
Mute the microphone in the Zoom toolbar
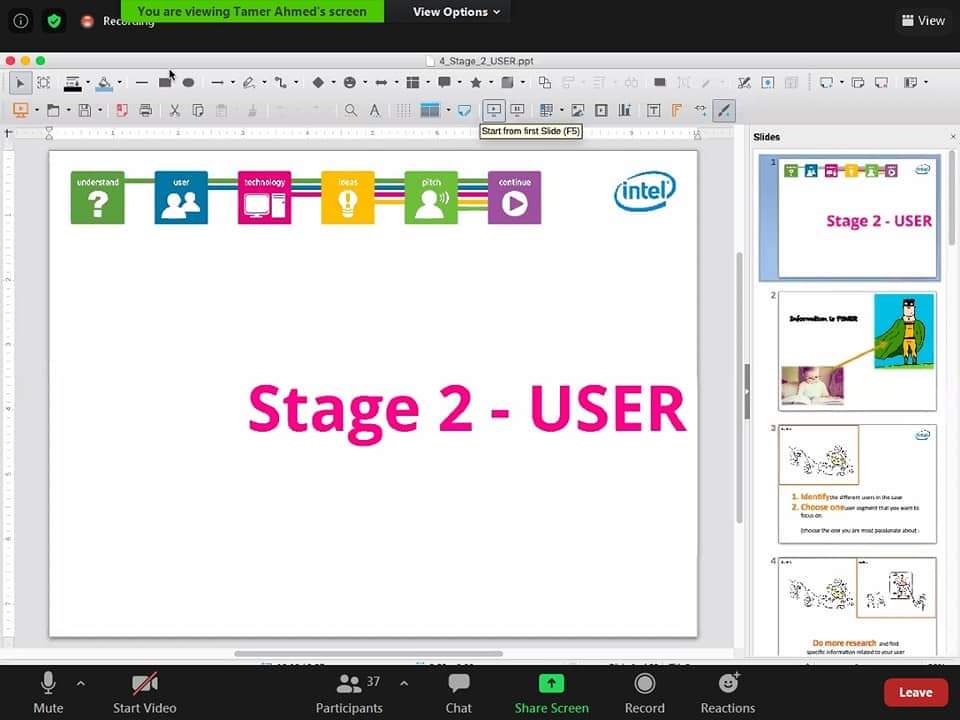pyautogui.click(x=47, y=690)
